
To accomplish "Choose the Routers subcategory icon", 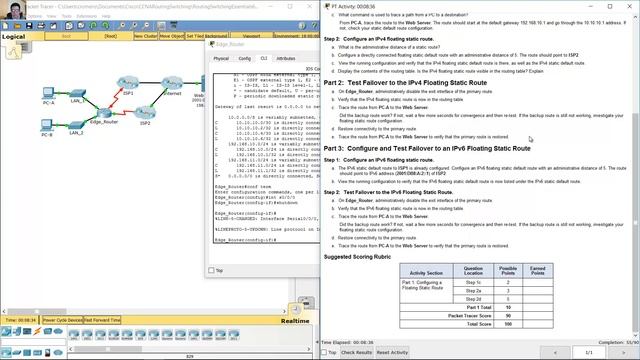I will coord(6,352).
